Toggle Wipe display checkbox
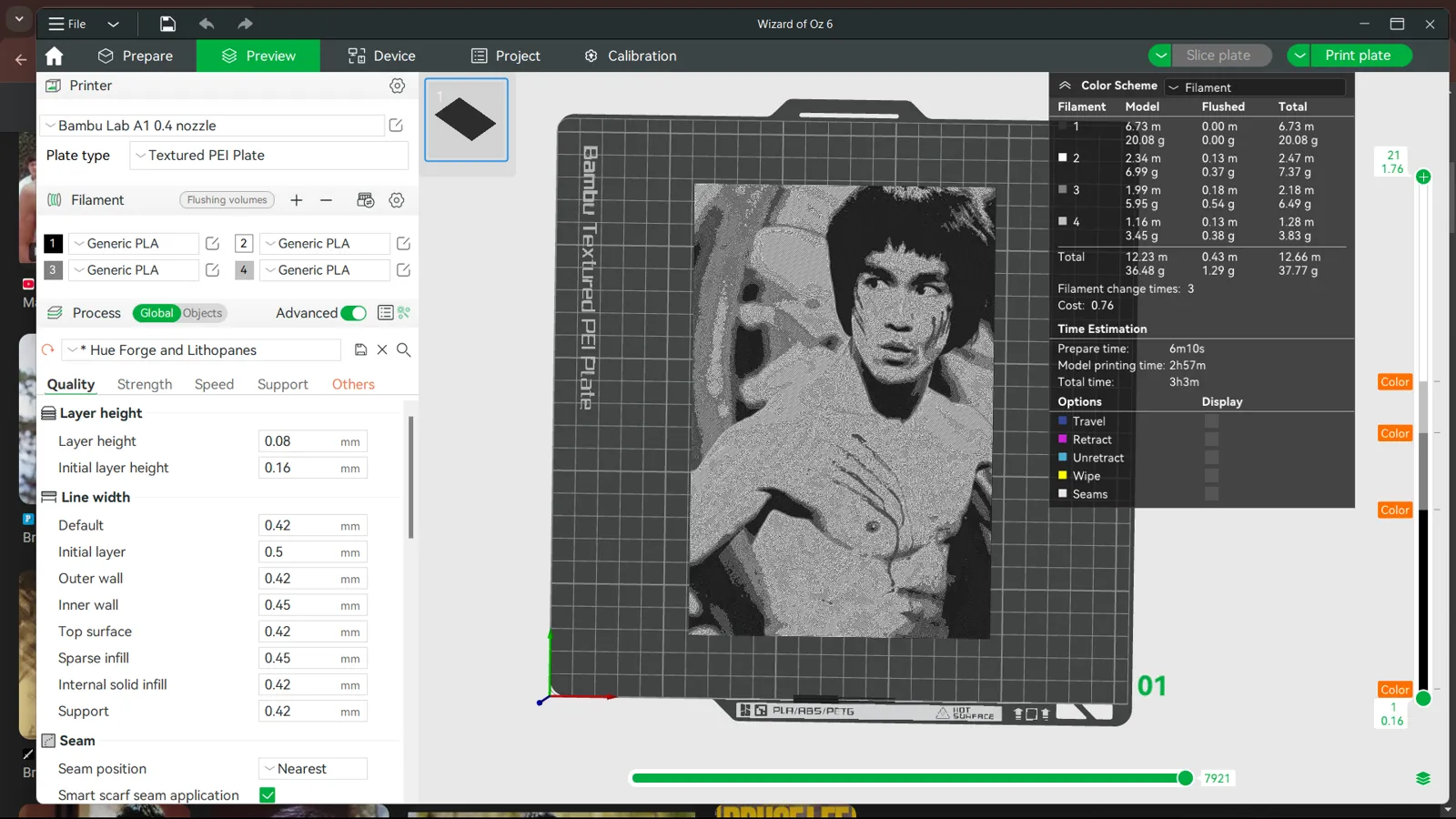The width and height of the screenshot is (1456, 819). point(1211,476)
